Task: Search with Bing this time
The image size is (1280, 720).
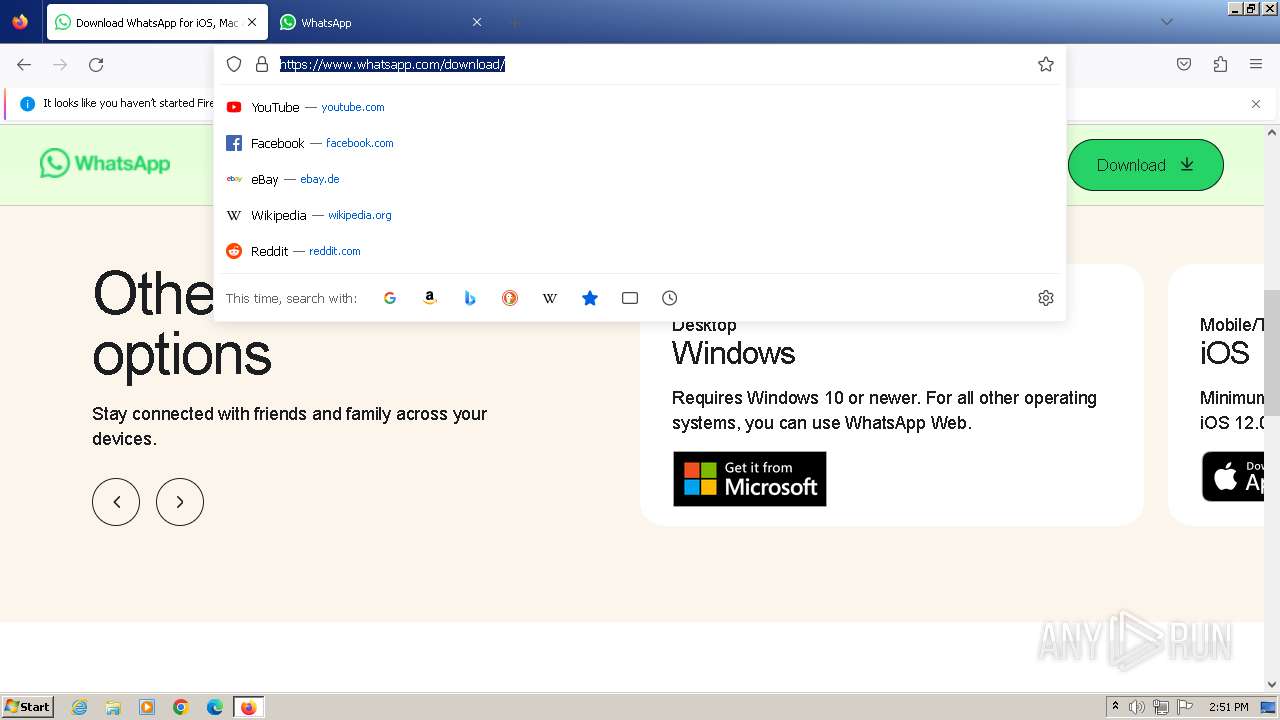Action: 470,298
